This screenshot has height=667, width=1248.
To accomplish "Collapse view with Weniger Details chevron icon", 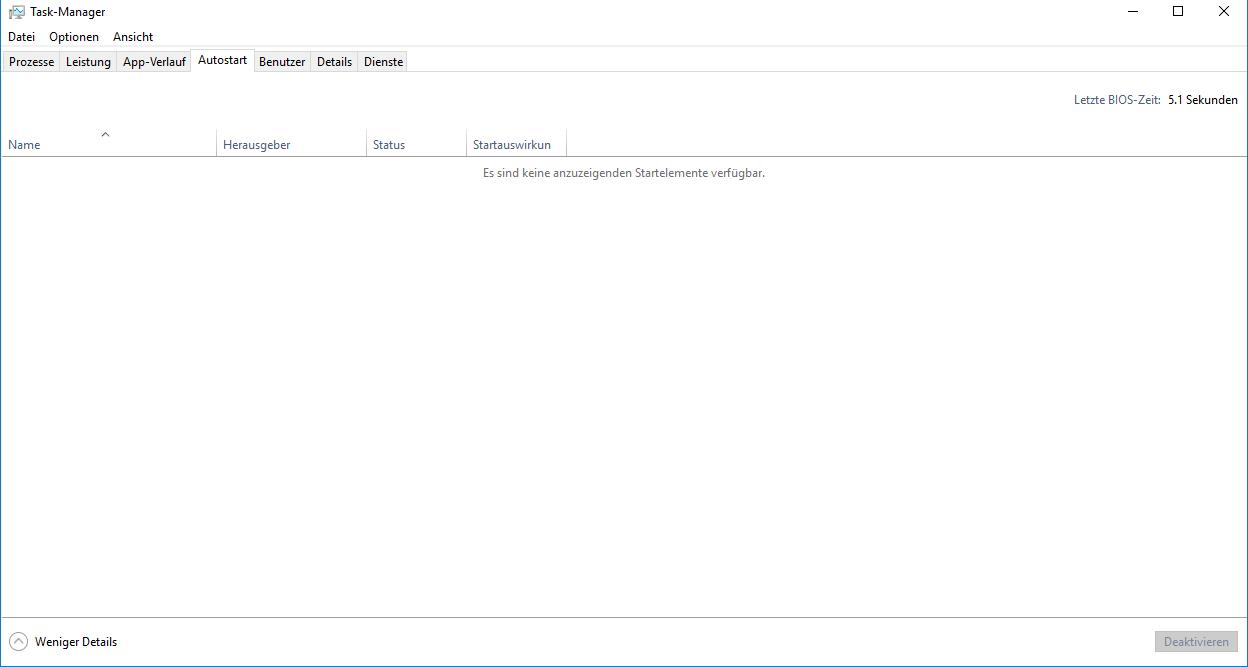I will 19,642.
